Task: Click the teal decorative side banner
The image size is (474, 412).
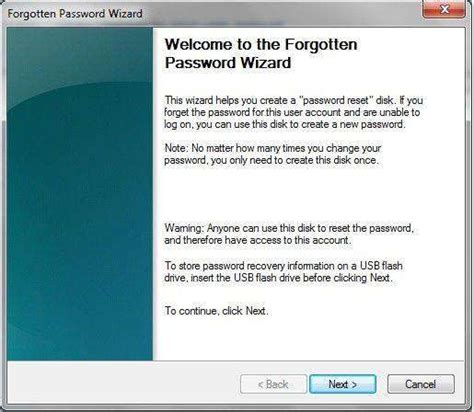Action: pos(80,194)
